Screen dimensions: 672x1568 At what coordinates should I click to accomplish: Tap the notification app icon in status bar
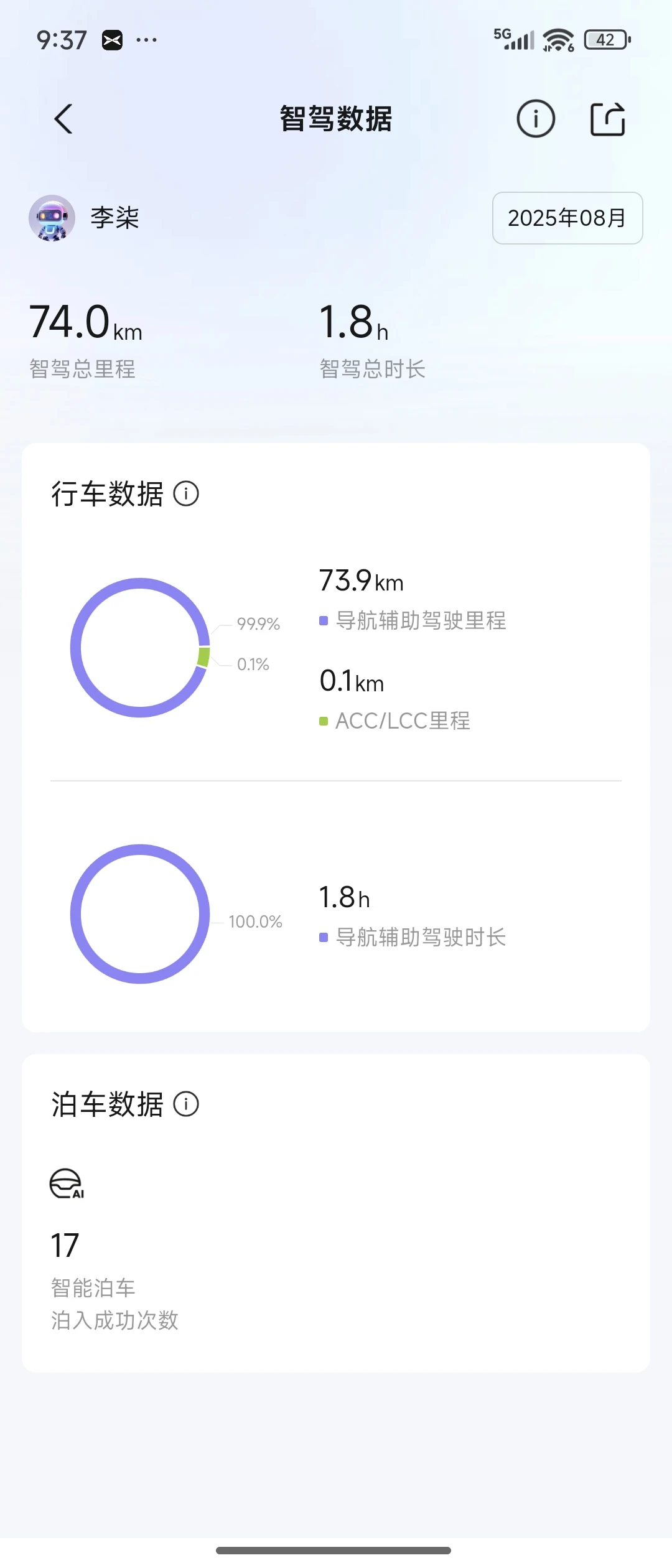pyautogui.click(x=113, y=40)
